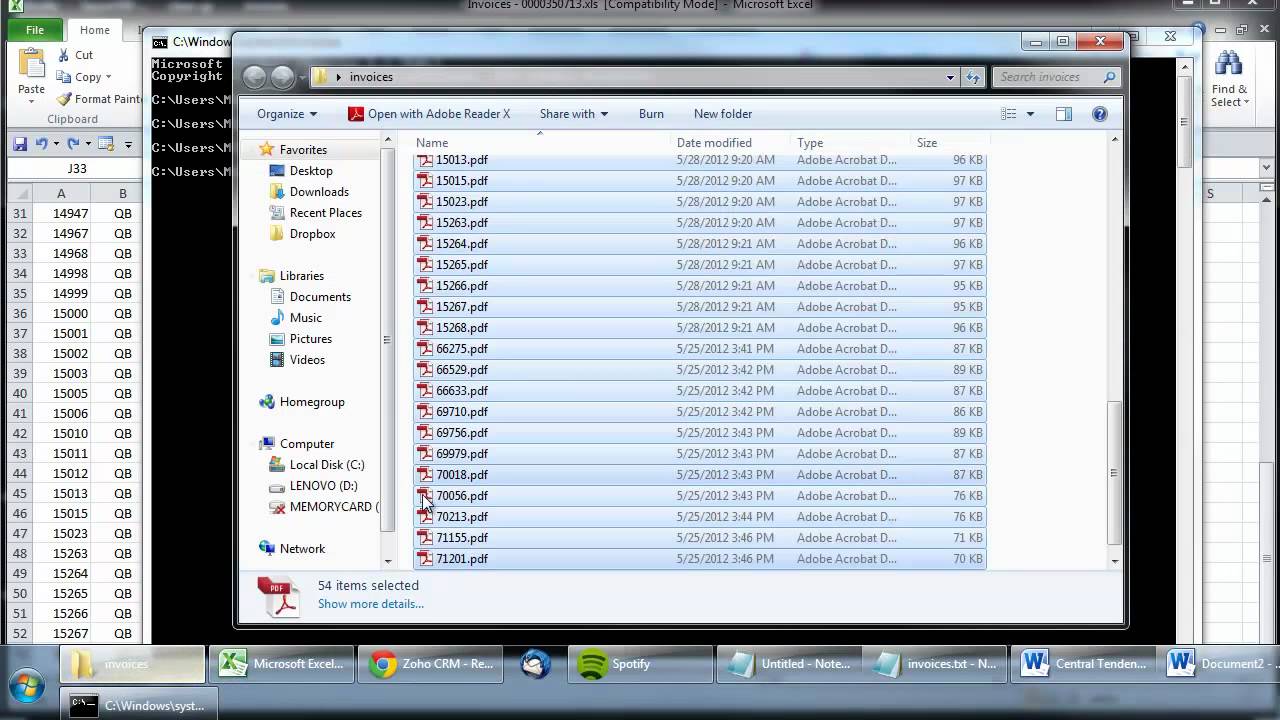
Task: Sort files by the Type column
Action: [810, 143]
